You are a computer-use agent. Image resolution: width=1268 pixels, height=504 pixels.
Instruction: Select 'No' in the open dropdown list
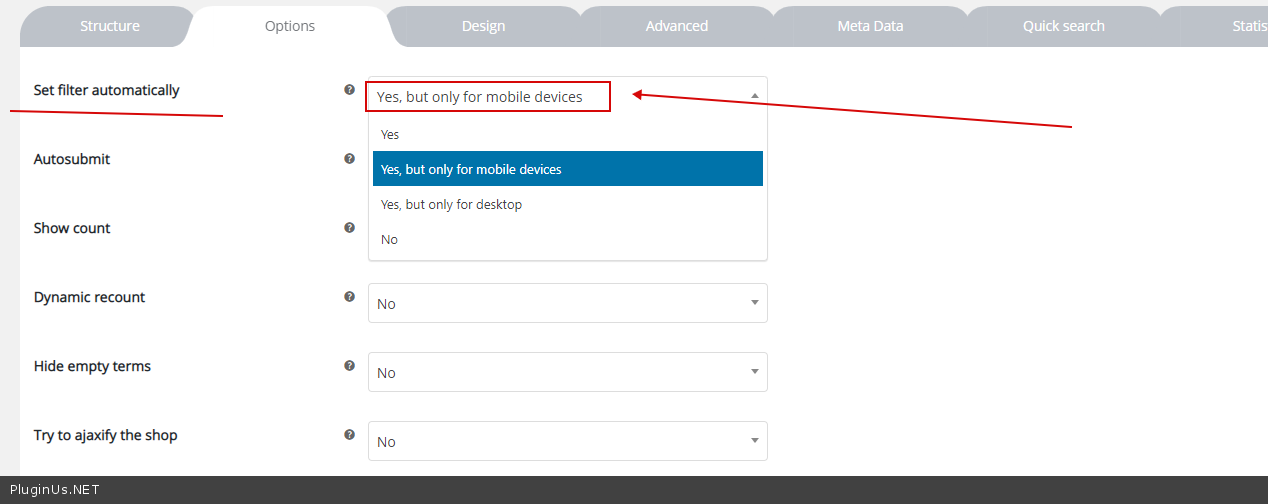(x=389, y=239)
